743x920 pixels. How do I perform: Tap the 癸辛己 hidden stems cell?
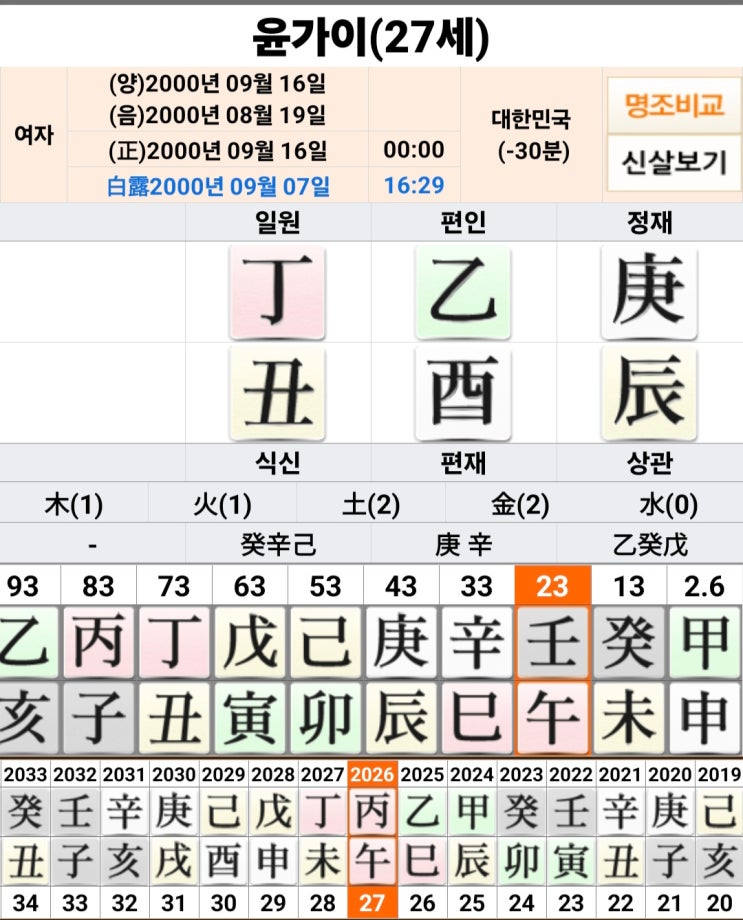pyautogui.click(x=278, y=544)
